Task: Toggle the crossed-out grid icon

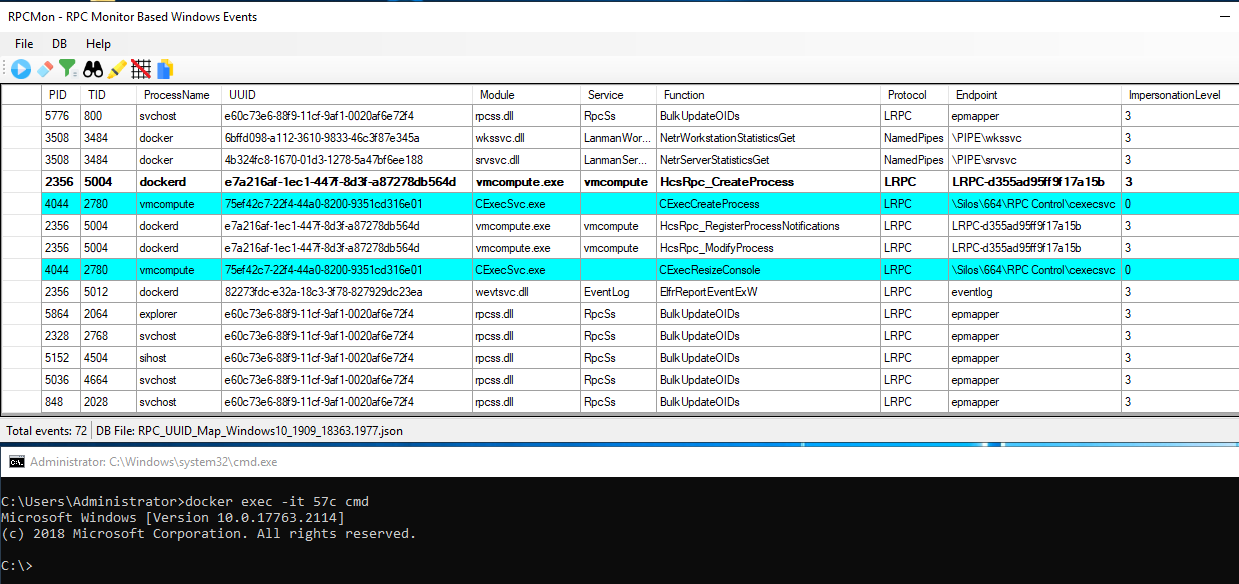Action: [141, 69]
